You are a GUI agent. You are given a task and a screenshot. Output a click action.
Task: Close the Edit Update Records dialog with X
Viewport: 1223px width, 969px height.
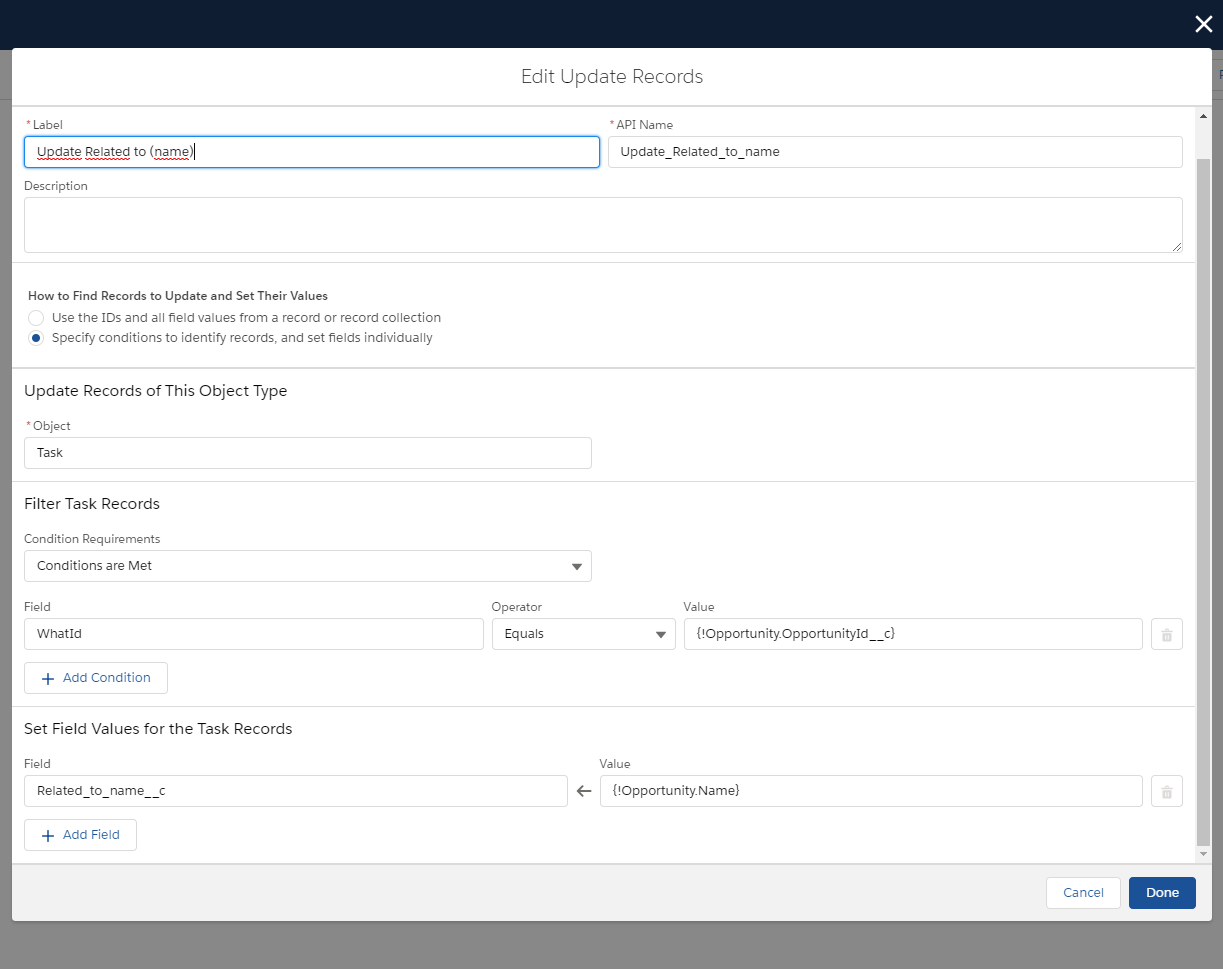pyautogui.click(x=1203, y=25)
